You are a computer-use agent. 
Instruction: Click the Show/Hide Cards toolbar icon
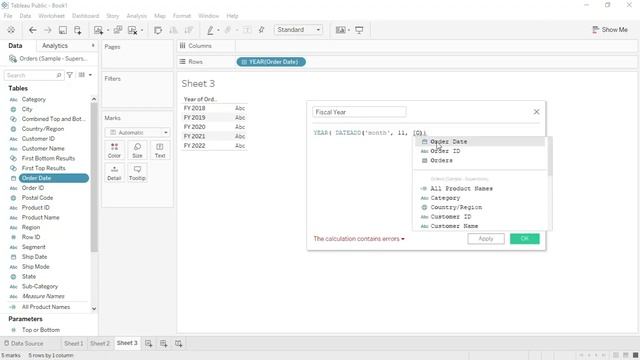pyautogui.click(x=340, y=30)
